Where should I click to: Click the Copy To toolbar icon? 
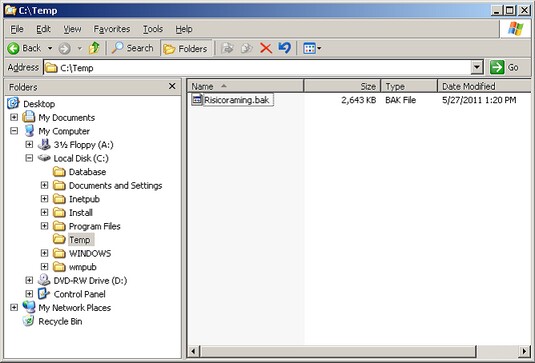(246, 48)
